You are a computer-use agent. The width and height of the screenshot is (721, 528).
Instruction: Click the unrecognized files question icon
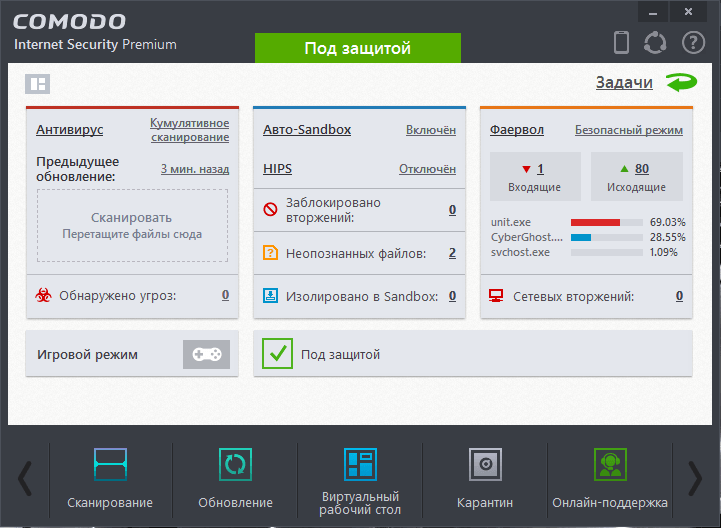[x=270, y=253]
